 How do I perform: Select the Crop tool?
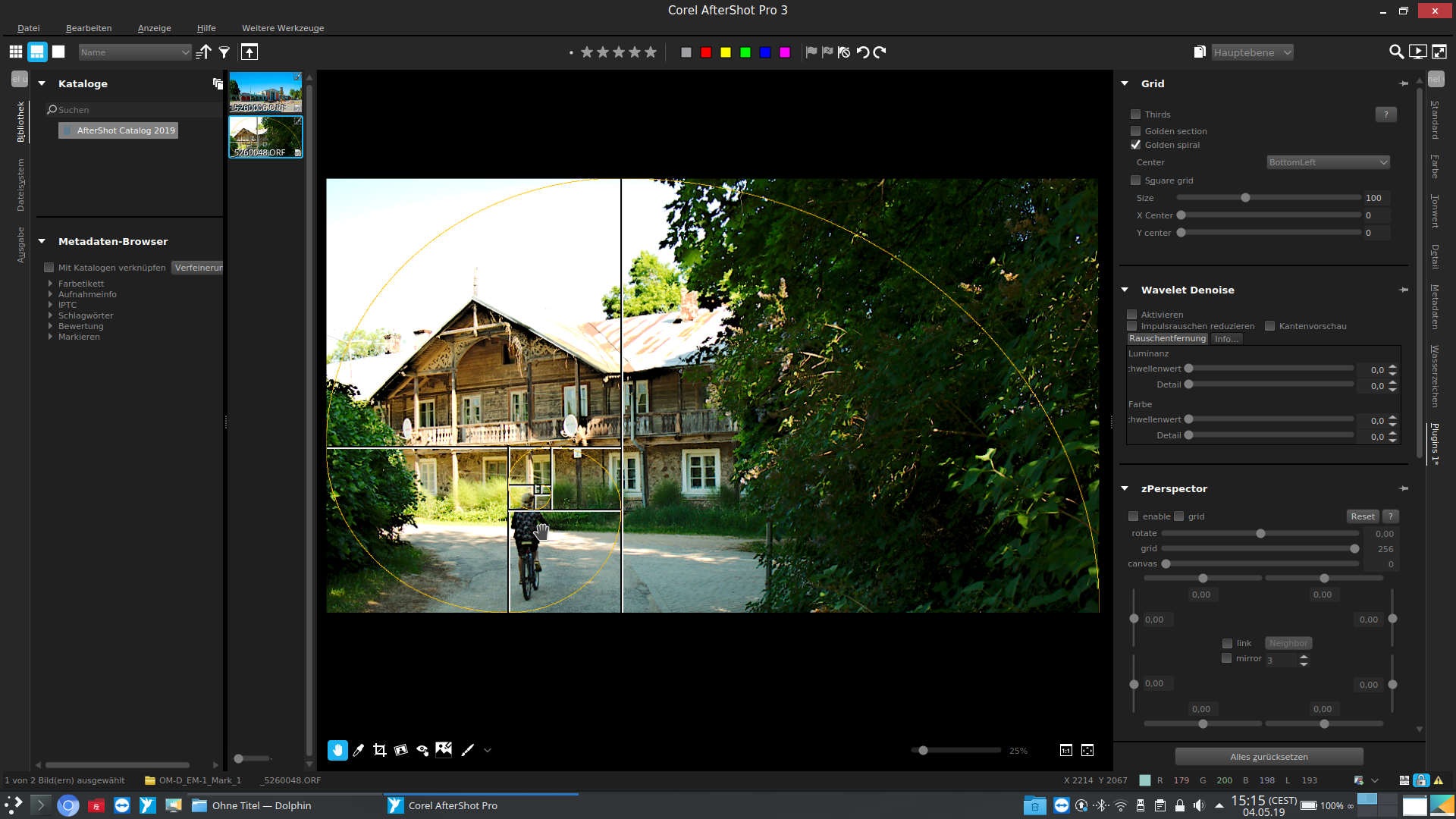pyautogui.click(x=380, y=750)
